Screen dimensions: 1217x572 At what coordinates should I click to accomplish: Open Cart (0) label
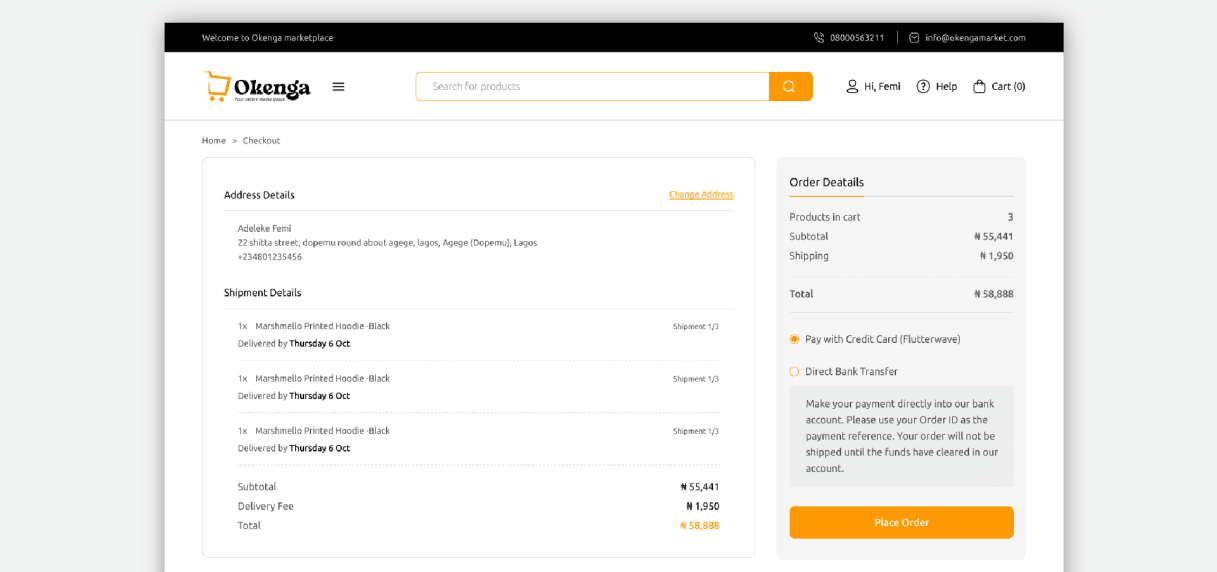pyautogui.click(x=1008, y=87)
